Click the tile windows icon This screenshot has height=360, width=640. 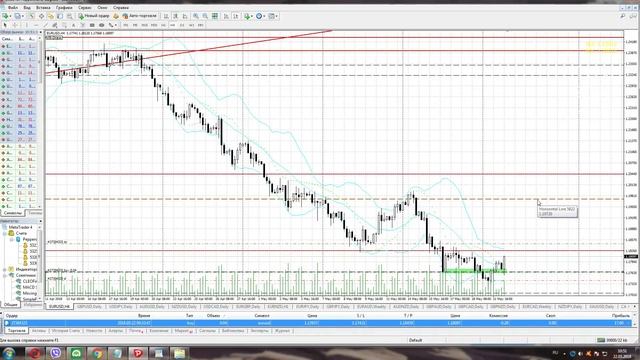[x=215, y=16]
